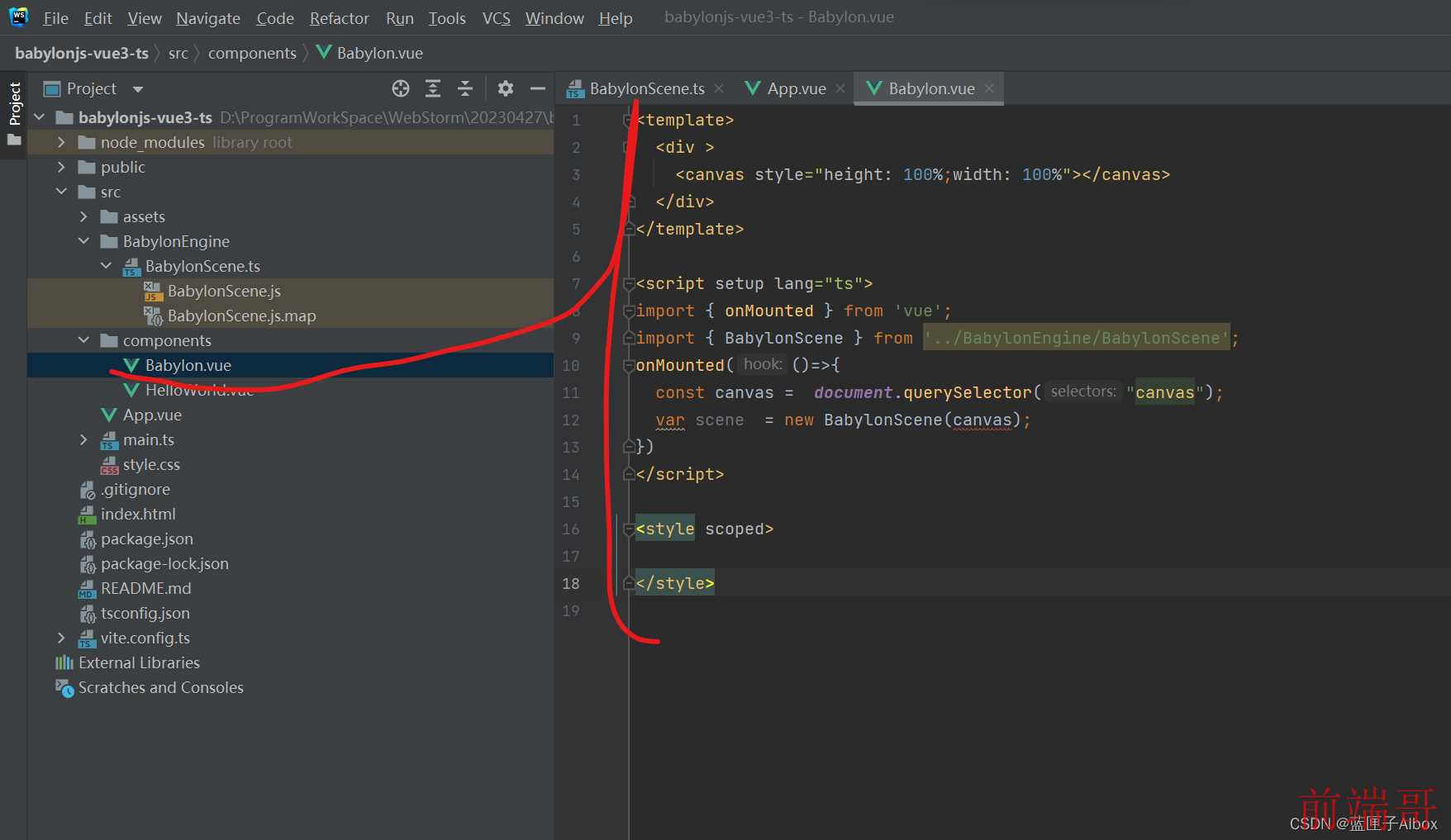Viewport: 1451px width, 840px height.
Task: Open the Tools menu
Action: pos(447,18)
